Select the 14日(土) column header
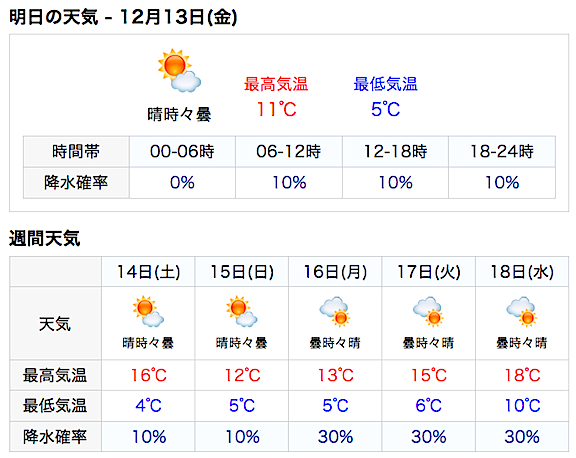This screenshot has height=458, width=576. tap(148, 272)
